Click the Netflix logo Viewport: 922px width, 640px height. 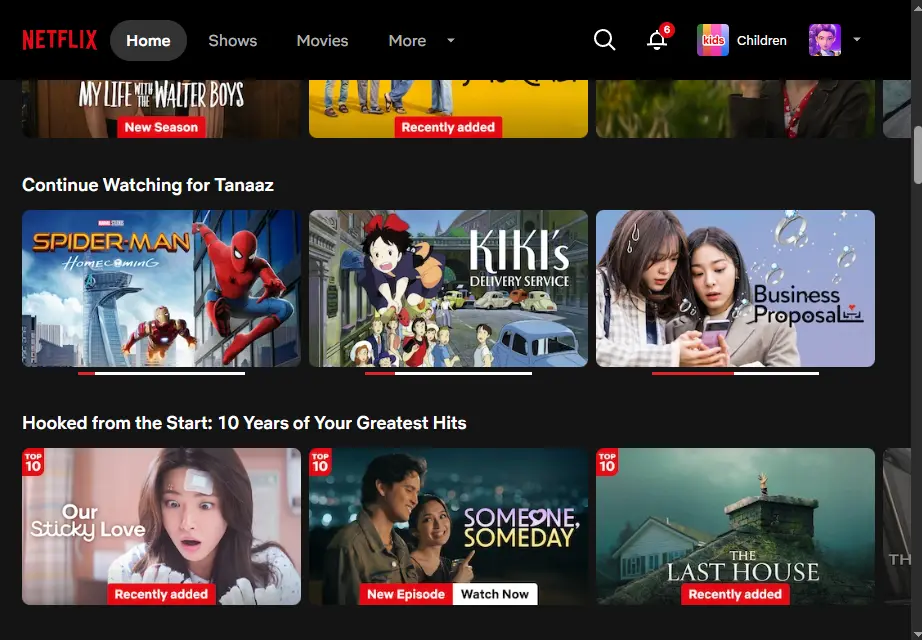(x=59, y=40)
